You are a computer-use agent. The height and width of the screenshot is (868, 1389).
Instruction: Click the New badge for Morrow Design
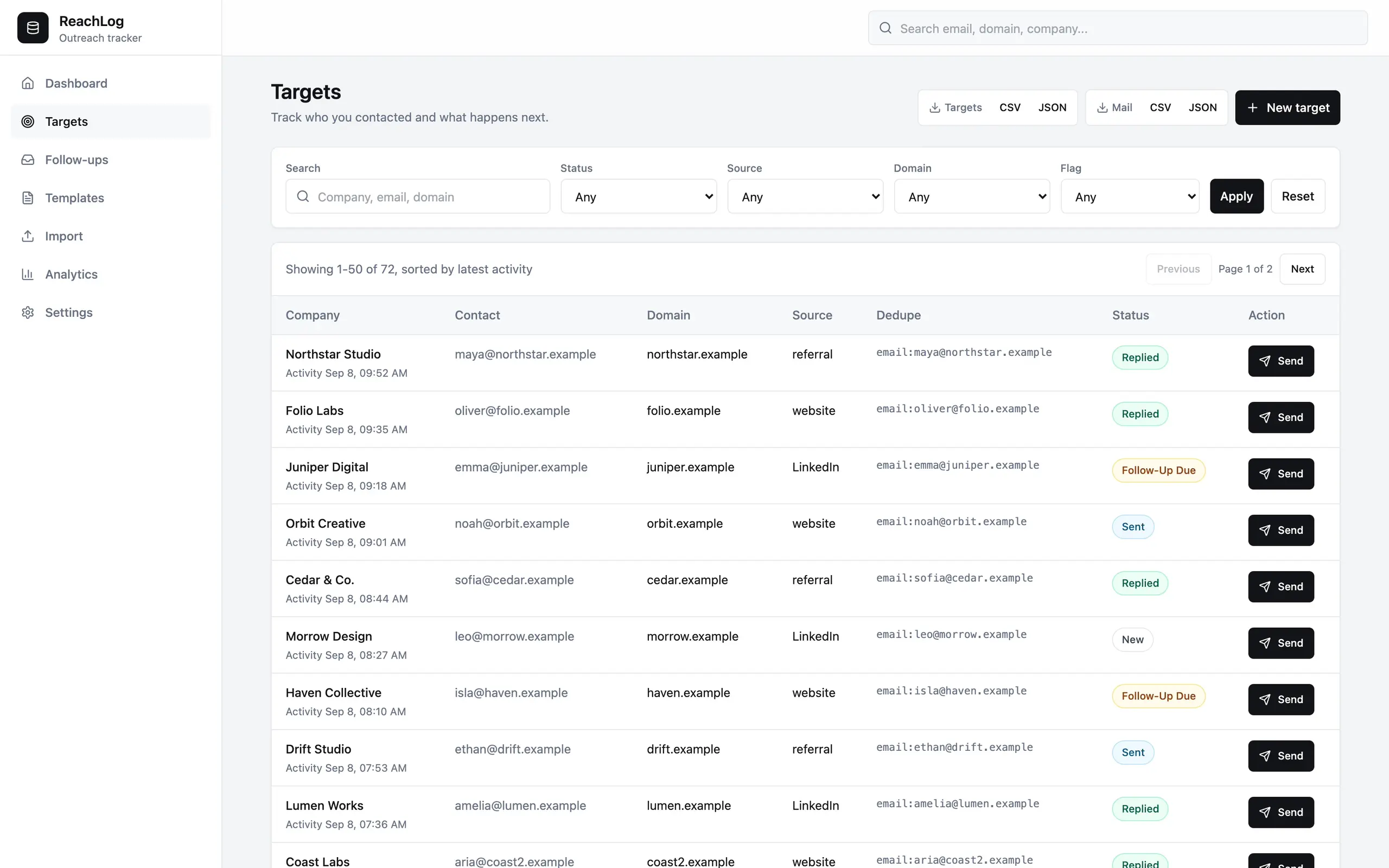coord(1132,640)
